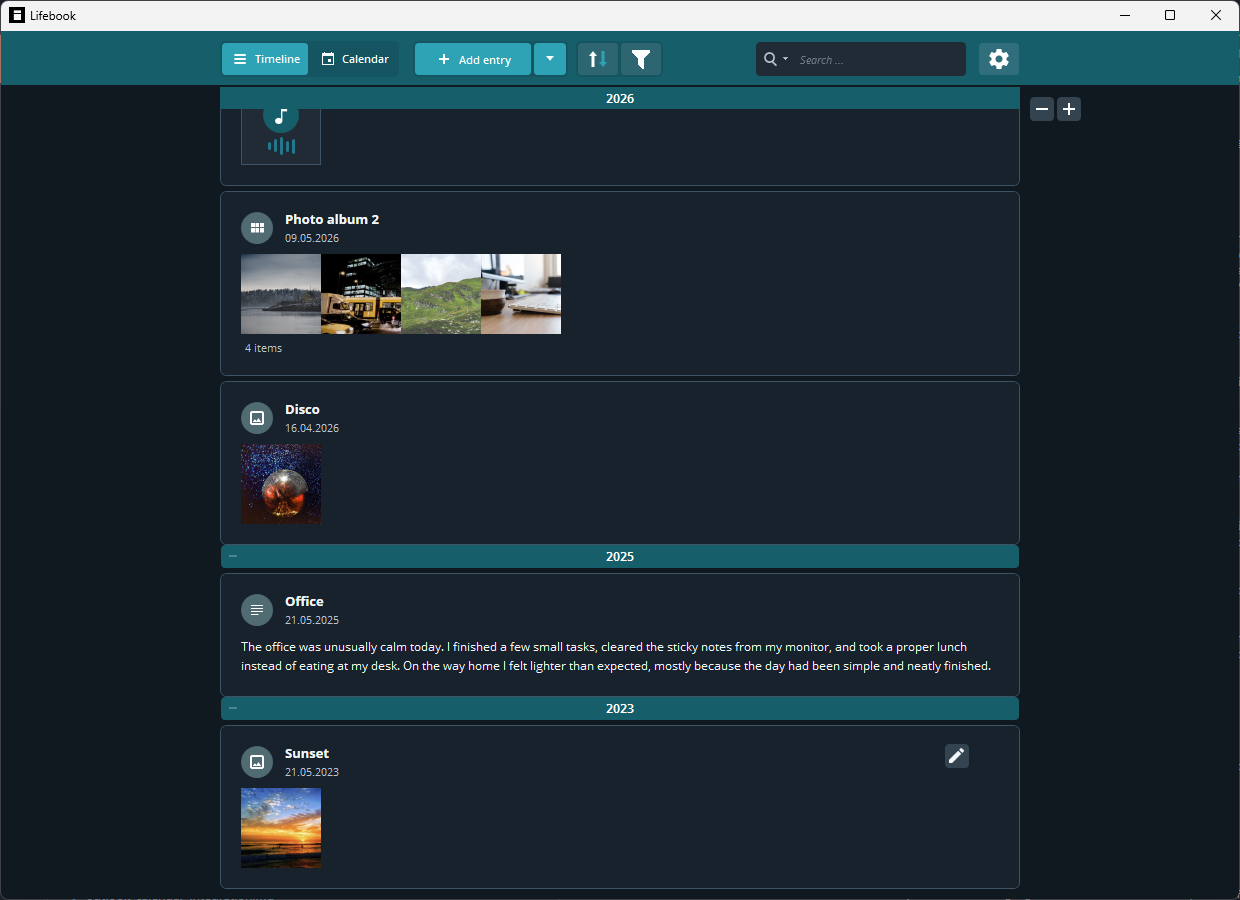The image size is (1240, 900).
Task: Click the 4 items label
Action: [x=264, y=348]
